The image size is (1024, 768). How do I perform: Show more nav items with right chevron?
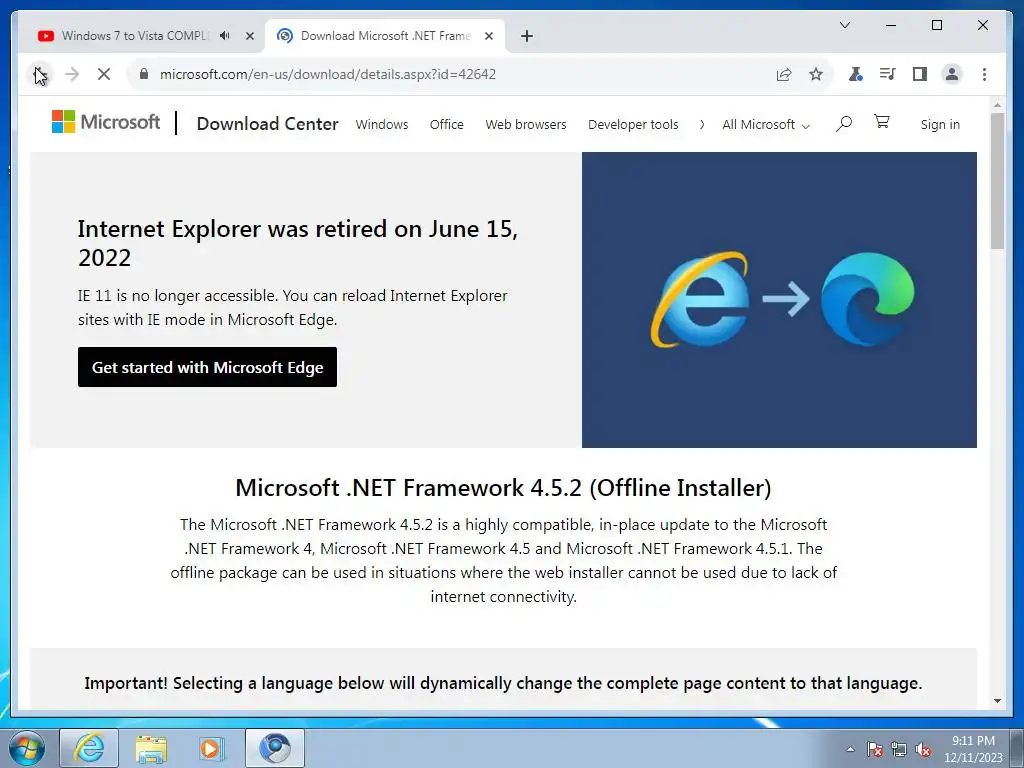click(x=702, y=125)
